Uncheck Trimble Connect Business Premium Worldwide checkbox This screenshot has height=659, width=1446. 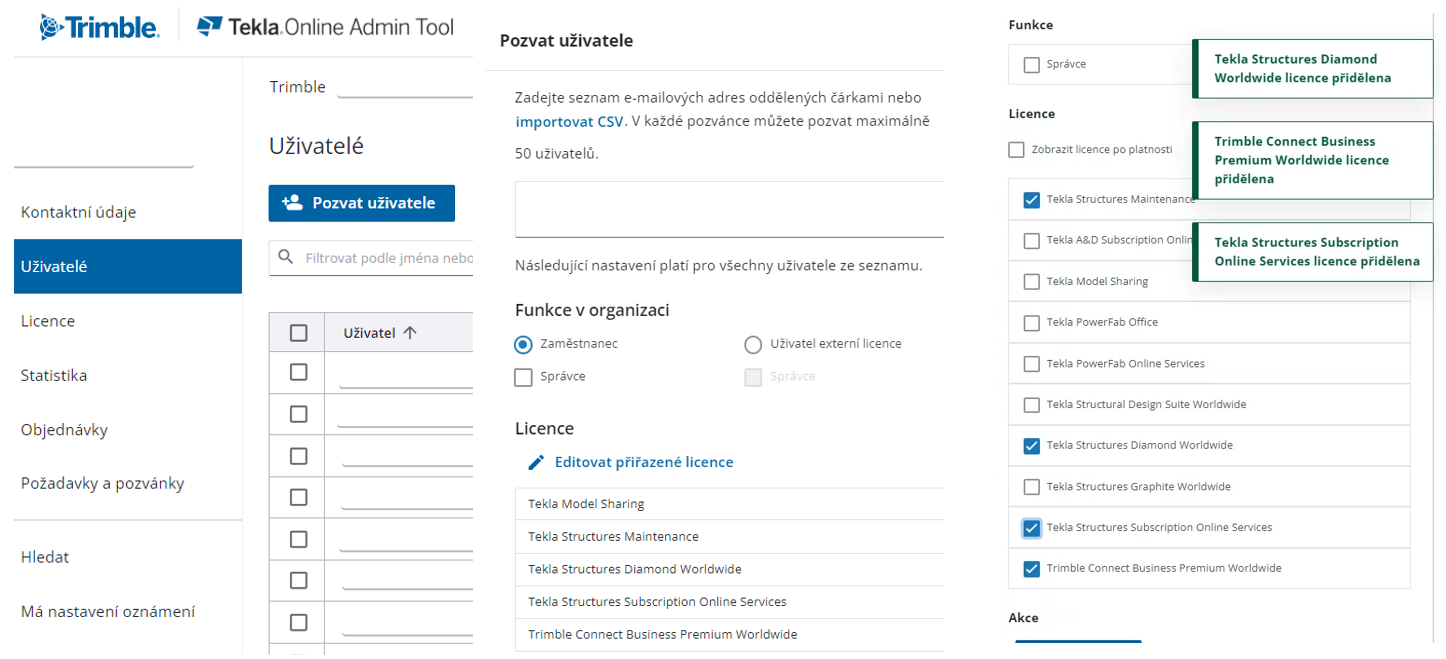(x=1032, y=569)
